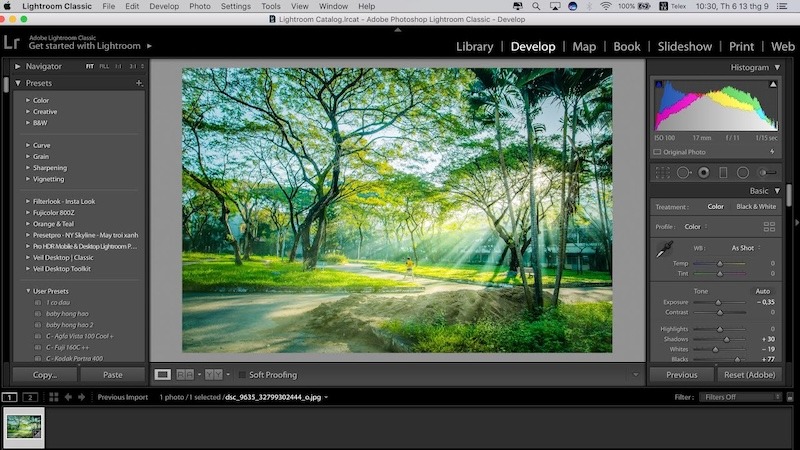Collapse the Histogram panel
Screen dimensions: 800x450
click(x=777, y=67)
